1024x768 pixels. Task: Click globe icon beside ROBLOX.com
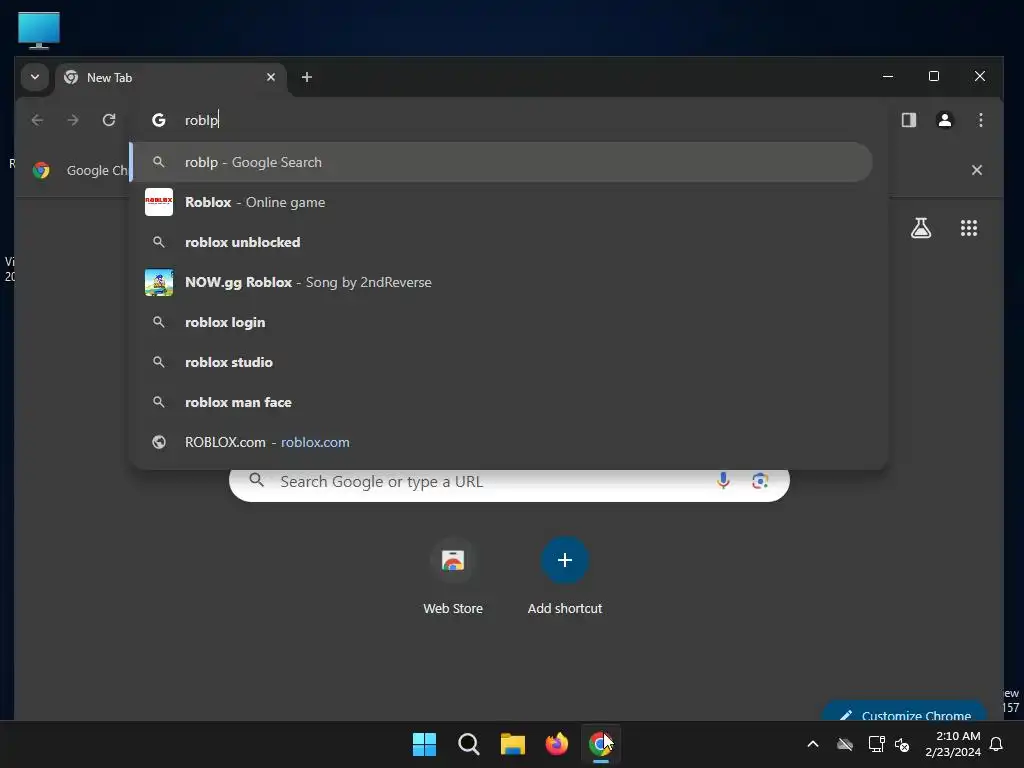[x=159, y=442]
